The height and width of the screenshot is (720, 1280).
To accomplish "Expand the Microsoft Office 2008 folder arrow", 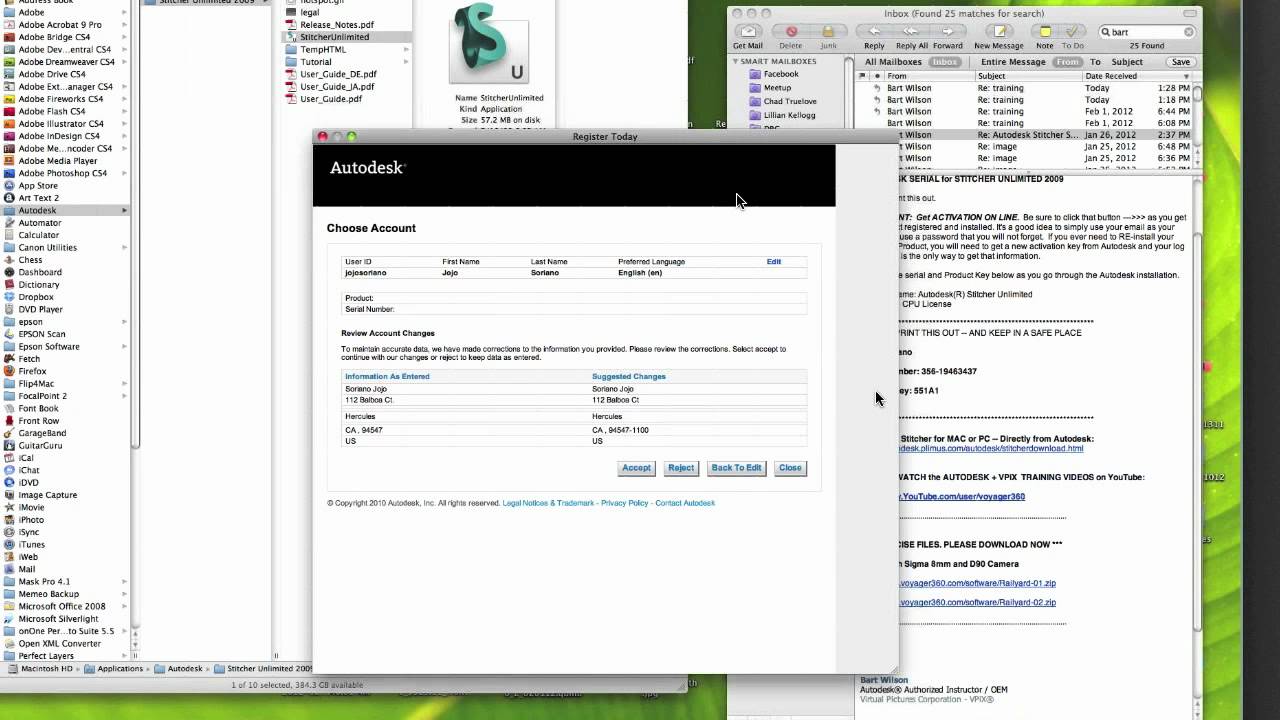I will click(125, 606).
